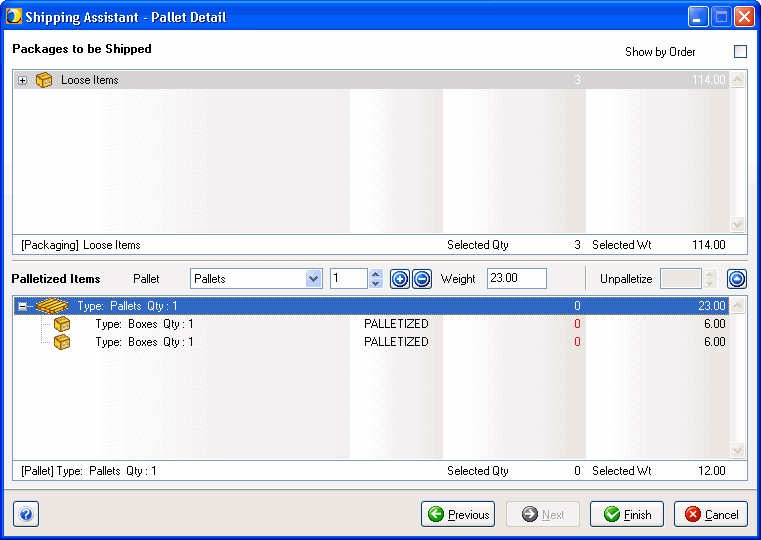Click the Loose Items box icon
Screen dimensions: 761x540
click(x=44, y=80)
